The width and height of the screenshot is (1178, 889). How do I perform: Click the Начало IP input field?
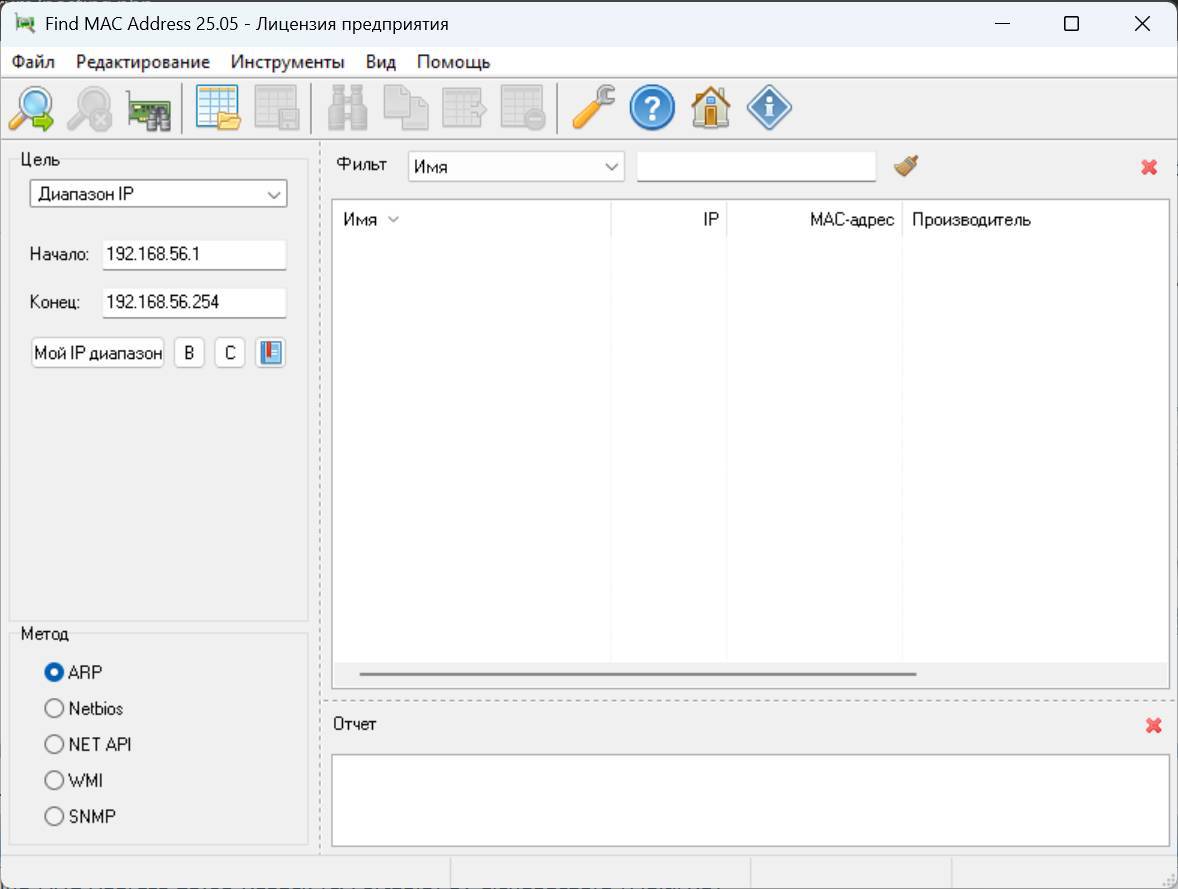point(195,254)
